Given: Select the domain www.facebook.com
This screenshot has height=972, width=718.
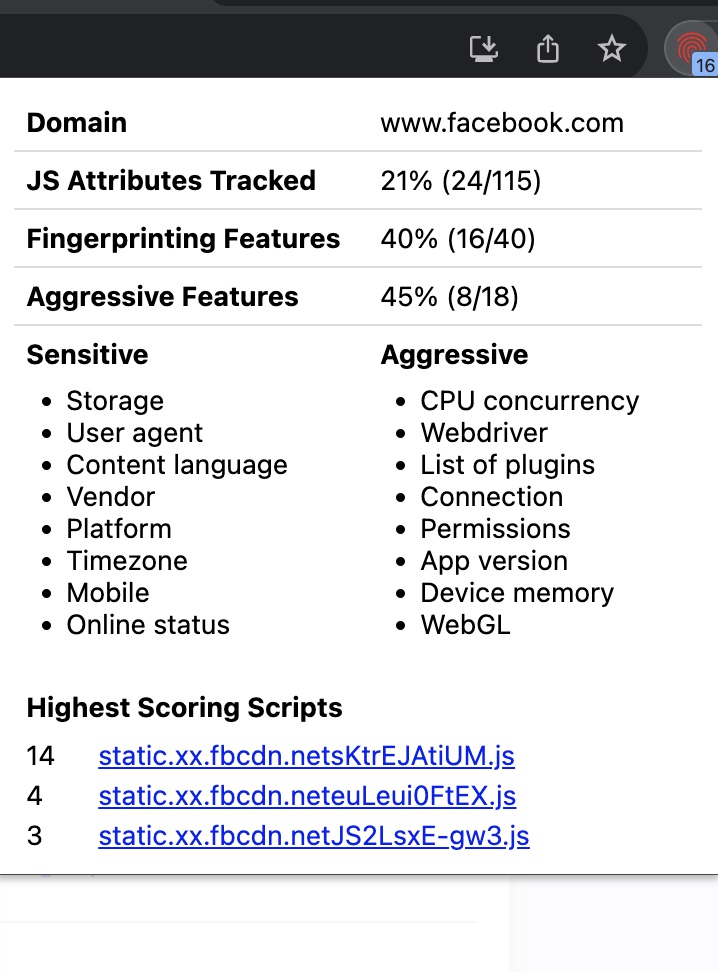Looking at the screenshot, I should pos(501,122).
